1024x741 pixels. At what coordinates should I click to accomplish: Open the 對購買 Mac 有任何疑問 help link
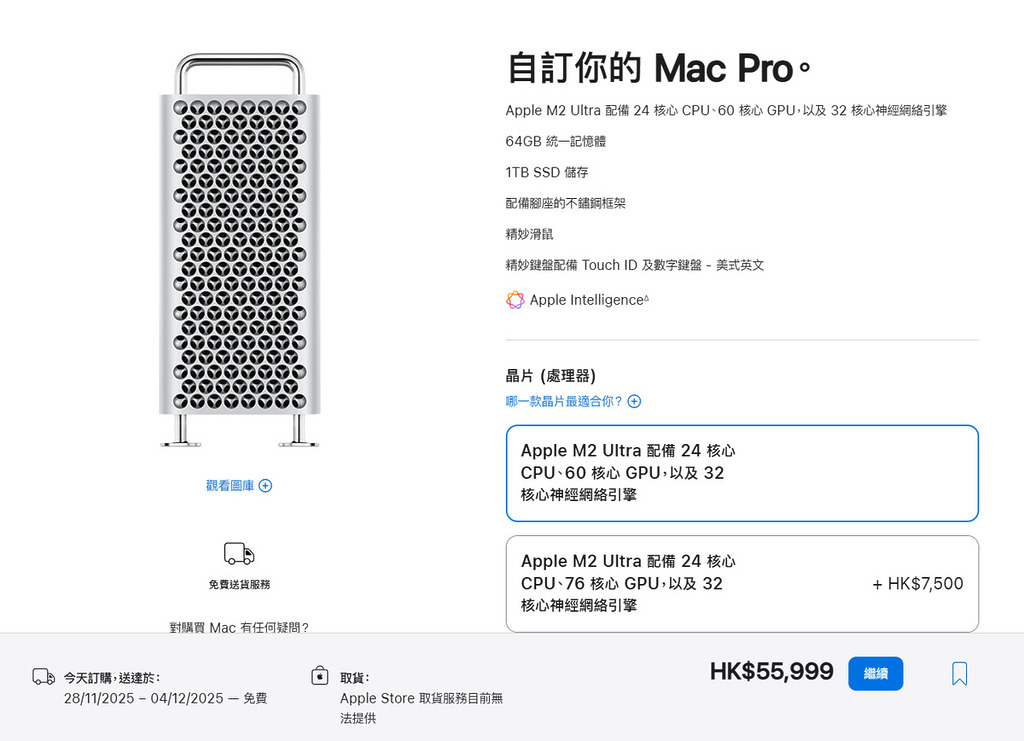pyautogui.click(x=237, y=627)
